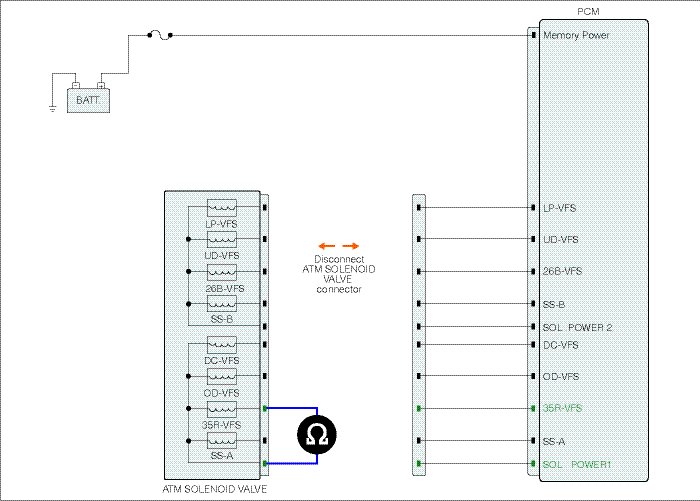700x501 pixels.
Task: Click the BATT. text in the battery
Action: tap(88, 100)
